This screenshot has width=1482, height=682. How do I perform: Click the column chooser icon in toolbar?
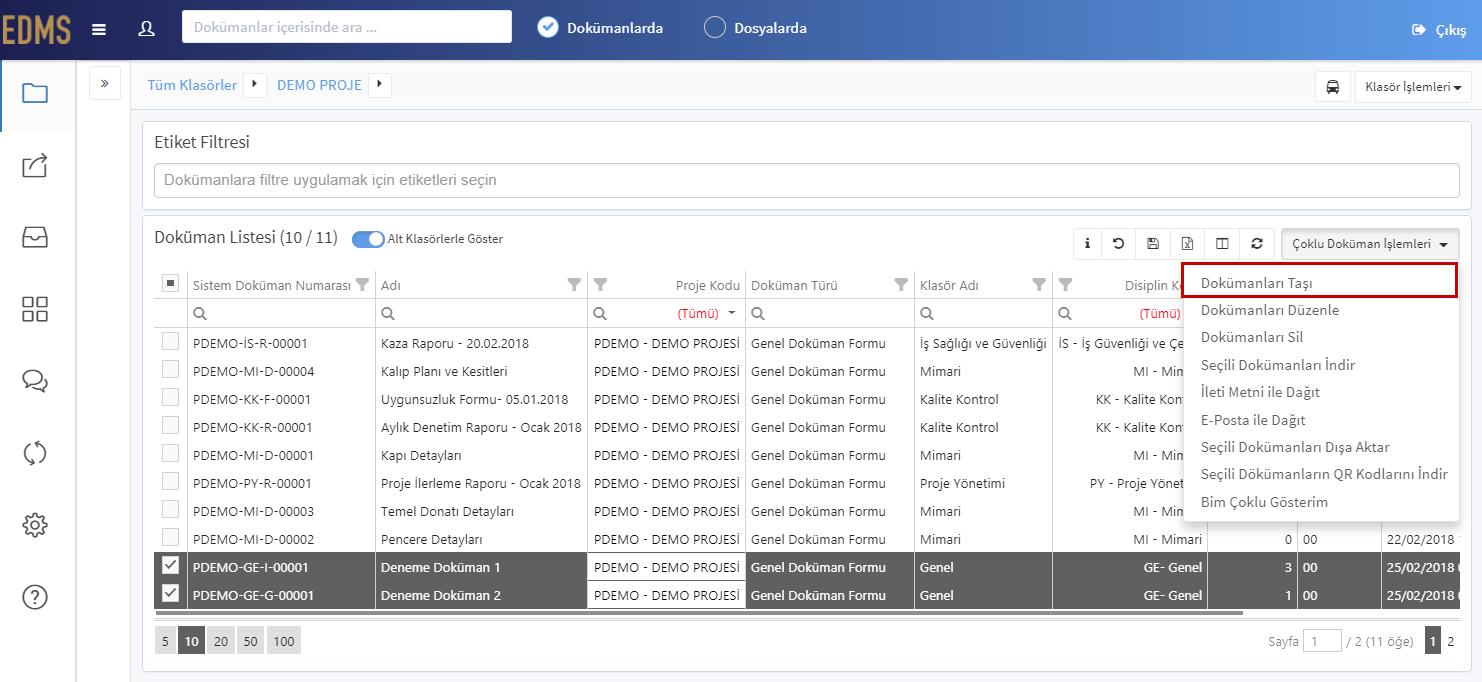coord(1222,243)
